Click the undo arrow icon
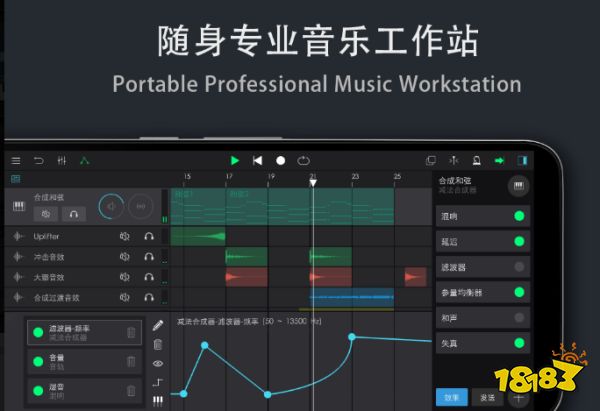Viewport: 600px width, 411px height. (x=39, y=160)
